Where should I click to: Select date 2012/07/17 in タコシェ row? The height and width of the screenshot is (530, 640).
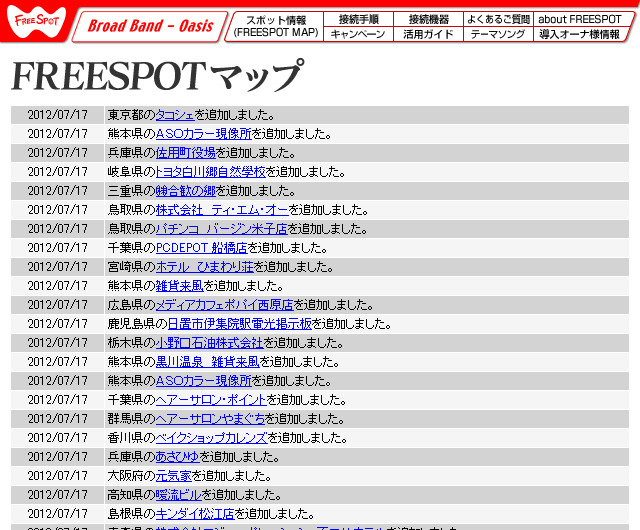[58, 115]
